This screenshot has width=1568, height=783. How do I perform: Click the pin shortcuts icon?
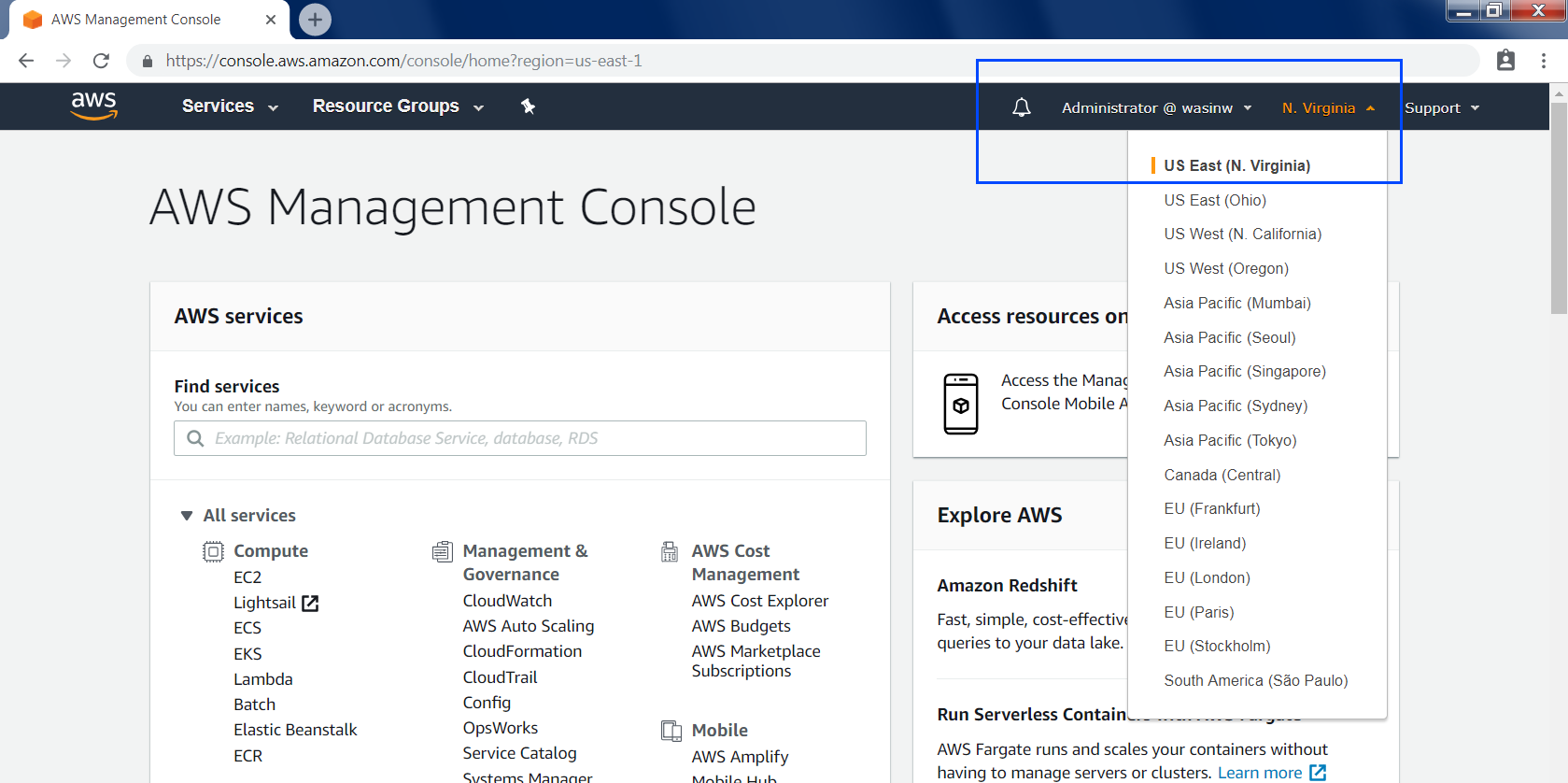click(x=528, y=107)
